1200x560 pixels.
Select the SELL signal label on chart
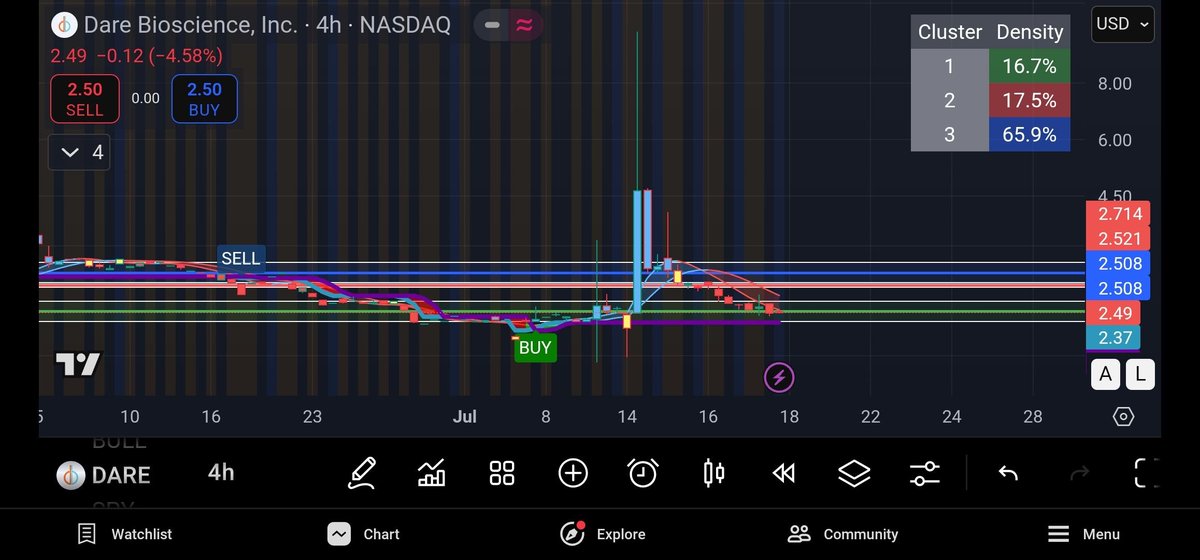(x=240, y=258)
